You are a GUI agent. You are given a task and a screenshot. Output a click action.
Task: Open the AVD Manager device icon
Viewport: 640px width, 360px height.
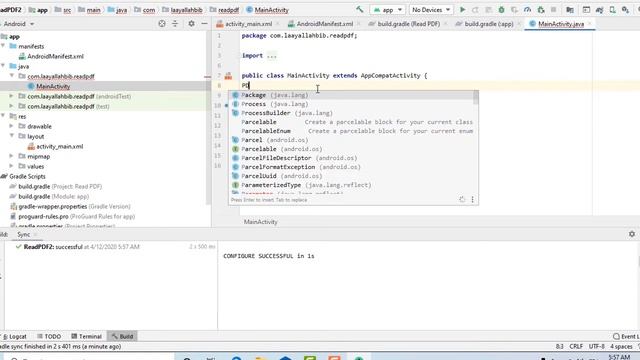click(x=612, y=10)
